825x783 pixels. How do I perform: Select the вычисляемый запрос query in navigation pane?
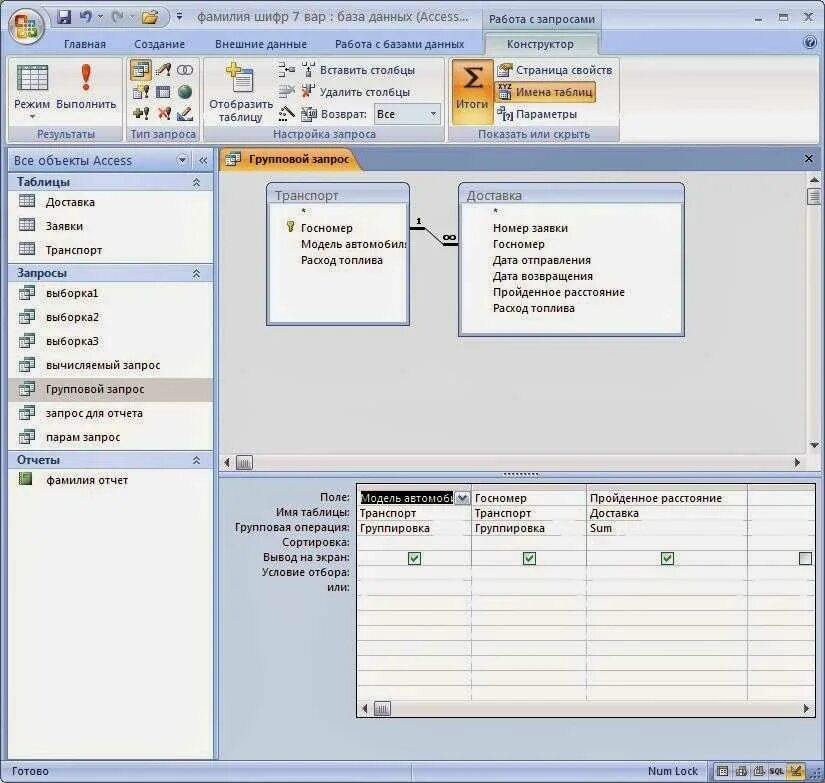pos(110,365)
